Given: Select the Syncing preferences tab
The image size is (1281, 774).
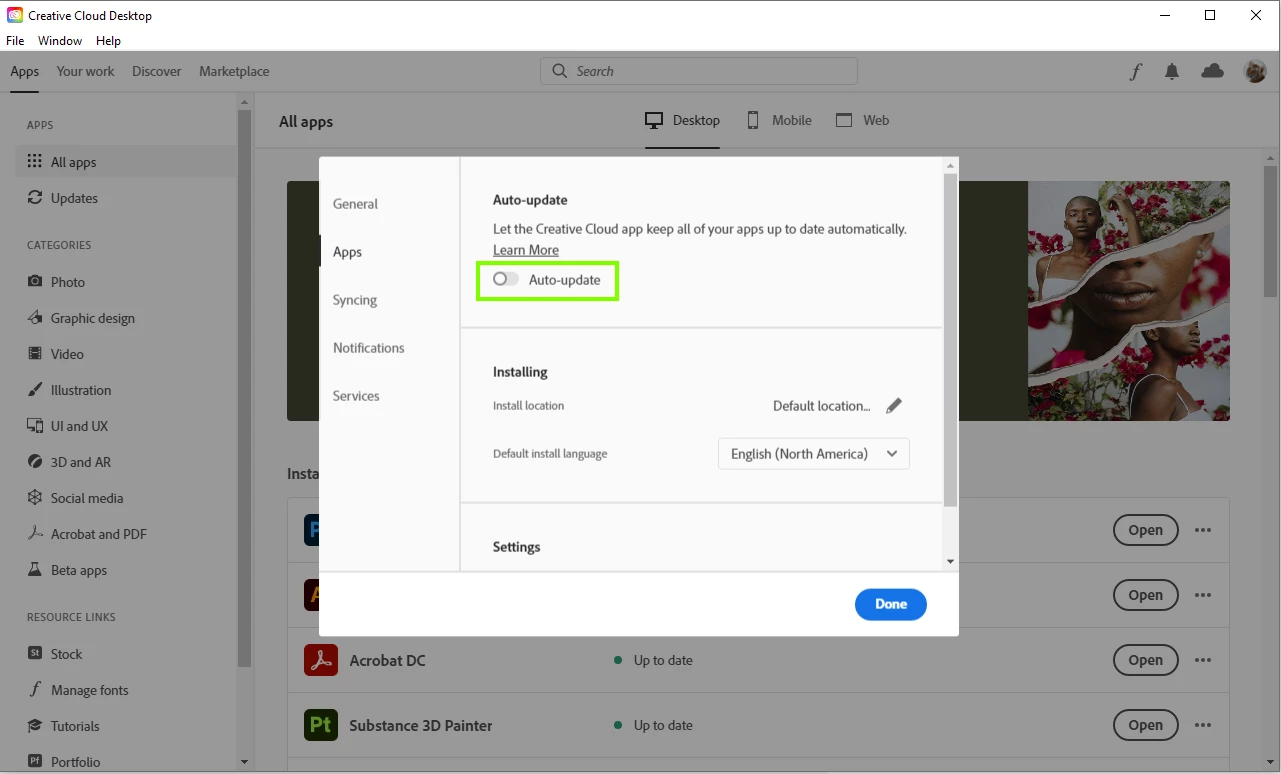Looking at the screenshot, I should click(355, 300).
